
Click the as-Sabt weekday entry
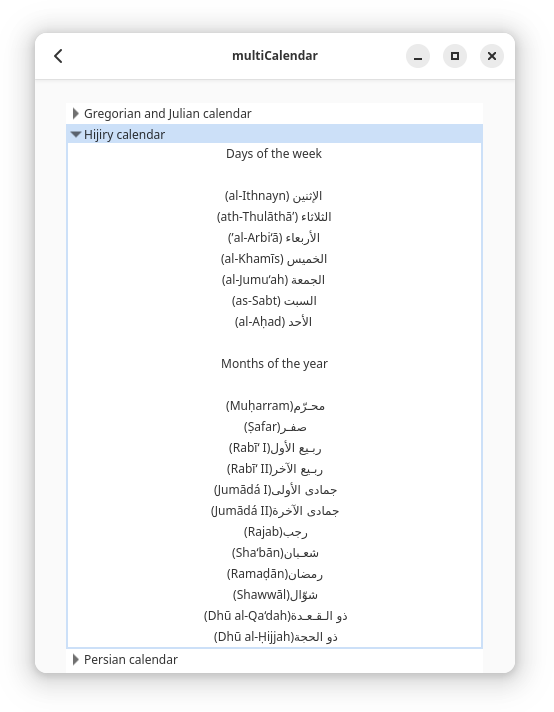[274, 301]
